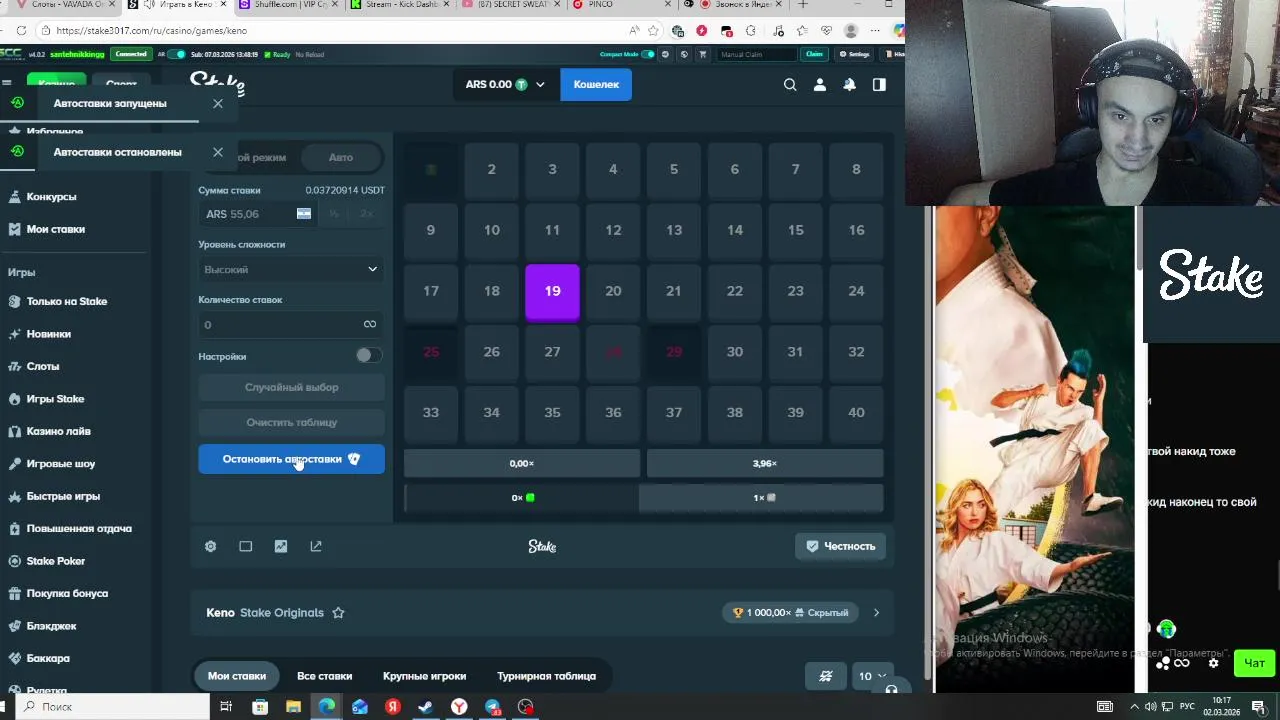The image size is (1280, 720).
Task: Open chat settings gear in stream chat
Action: 1213,663
